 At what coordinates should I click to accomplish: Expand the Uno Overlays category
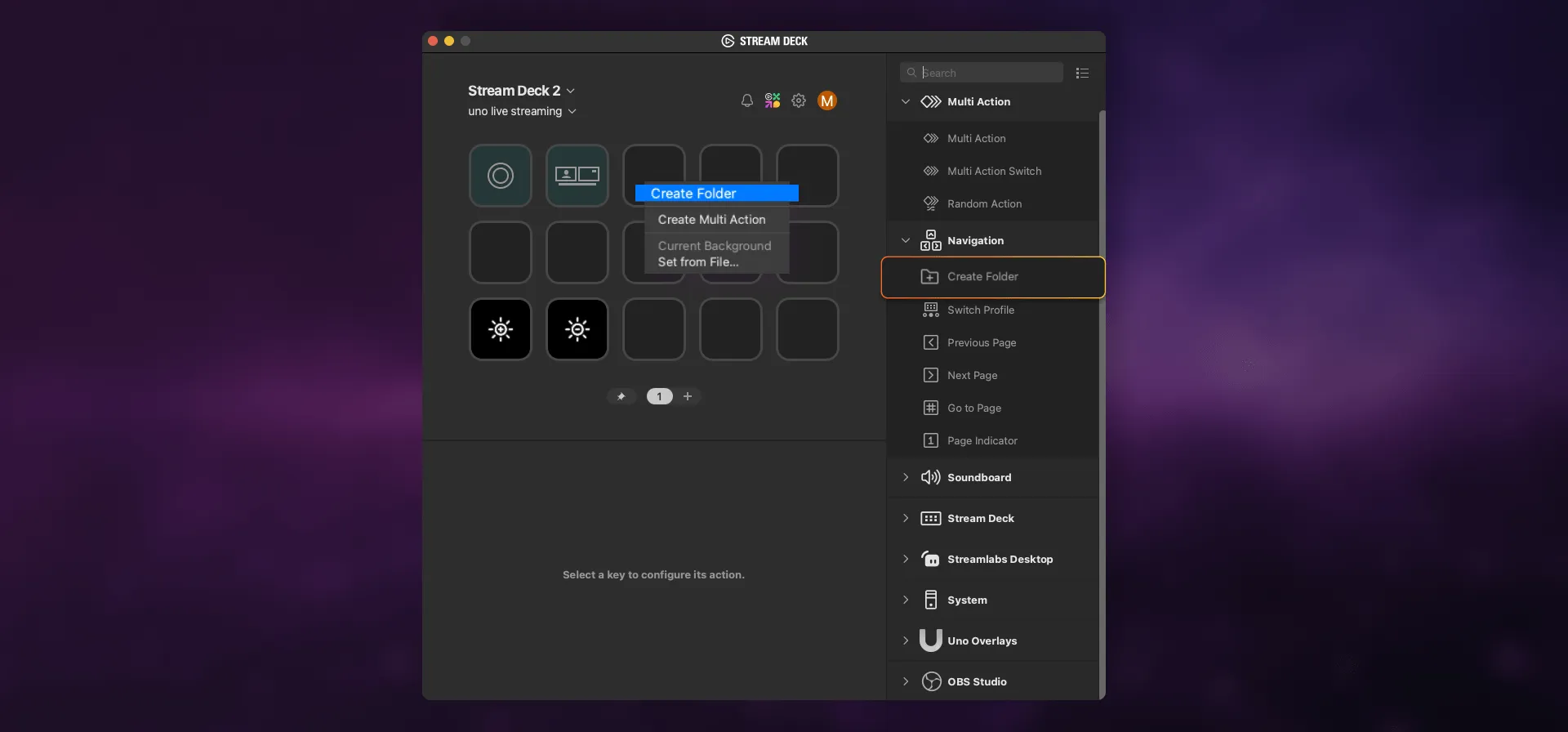click(906, 640)
